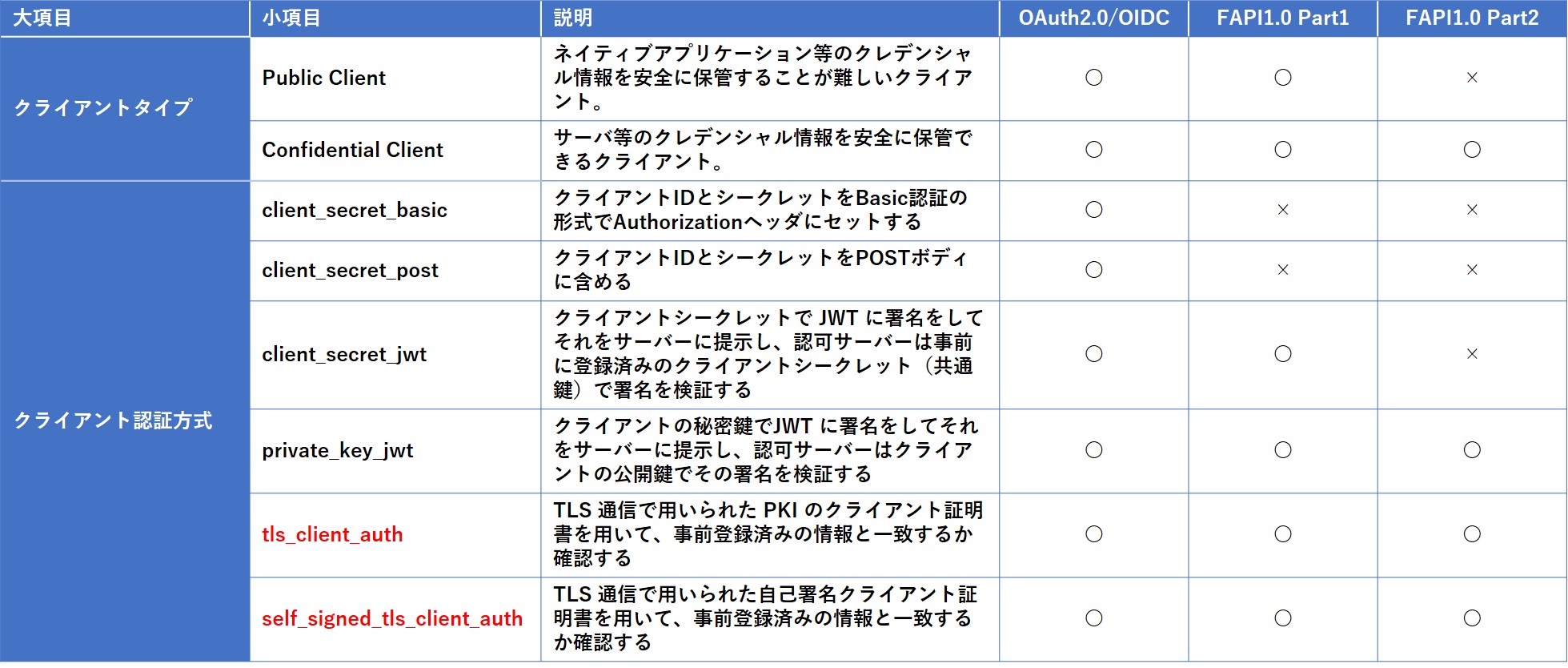Select the OAuth2.0/OIDC column header

1093,18
